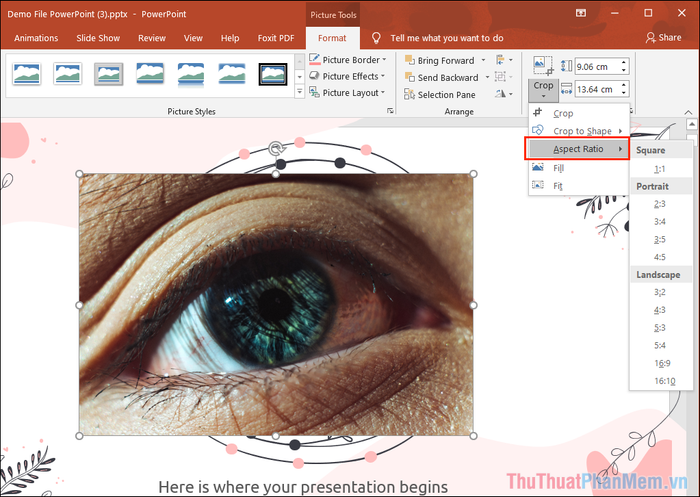Apply the third gray-framed picture style
700x497 pixels.
click(x=108, y=74)
